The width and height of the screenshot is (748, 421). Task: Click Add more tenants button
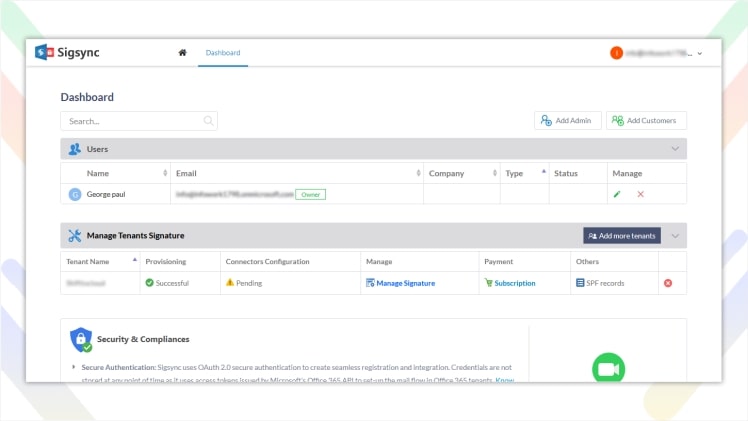622,236
